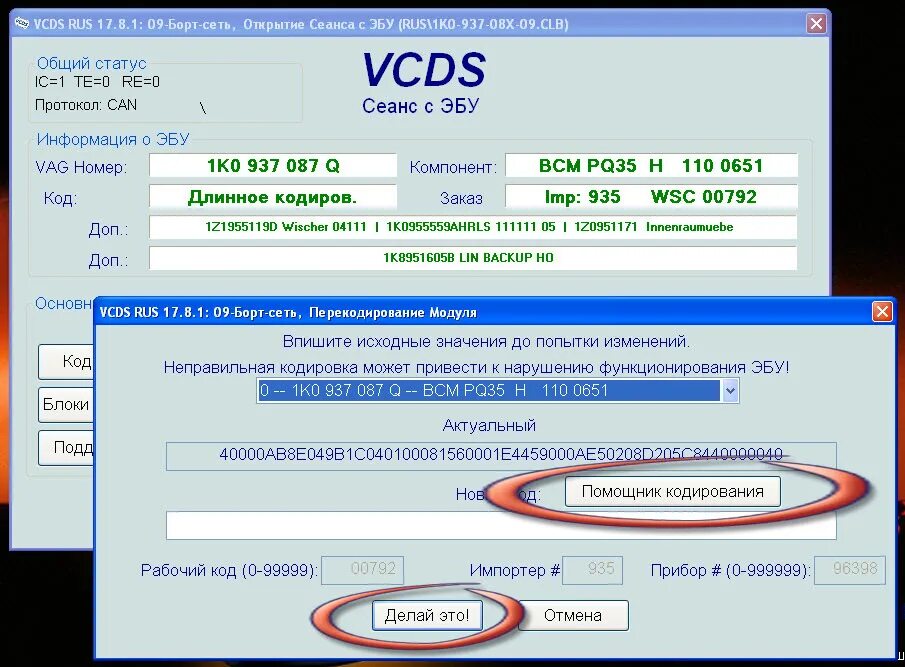Click the Imp: 935 WSC 00792 value
This screenshot has width=905, height=667.
(x=651, y=197)
